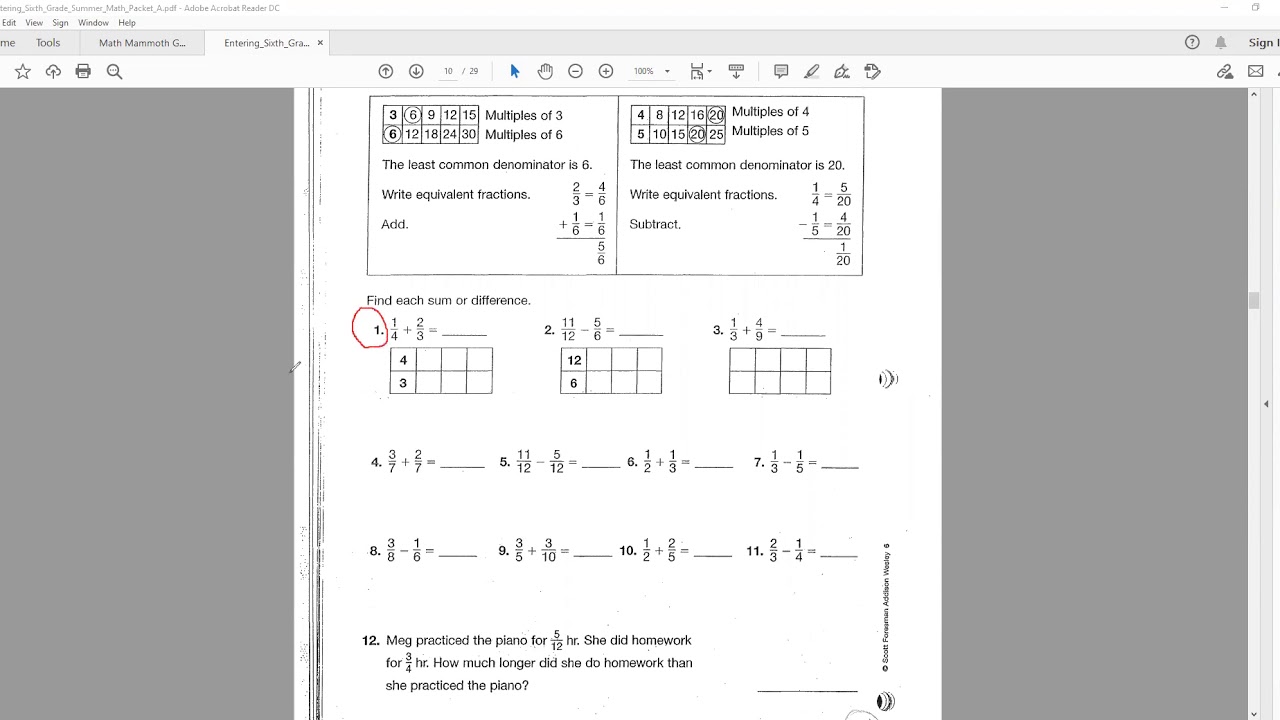The width and height of the screenshot is (1280, 720).
Task: Select the highlighter pen tool
Action: [x=812, y=71]
